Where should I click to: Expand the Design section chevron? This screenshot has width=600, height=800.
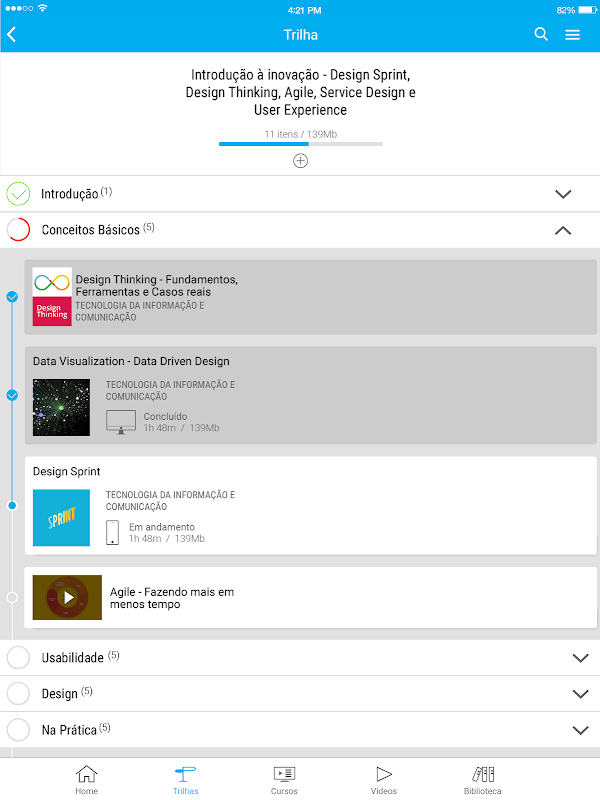pos(580,694)
